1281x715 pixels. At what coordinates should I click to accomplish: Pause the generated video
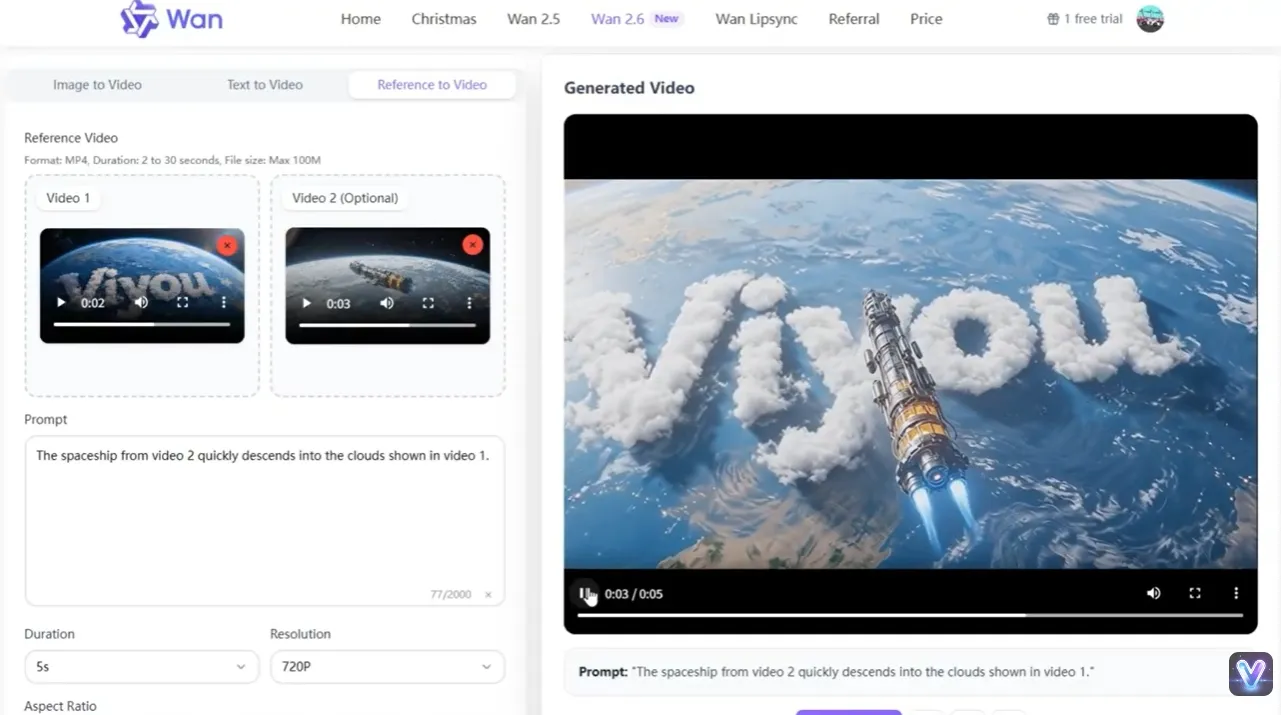coord(585,593)
